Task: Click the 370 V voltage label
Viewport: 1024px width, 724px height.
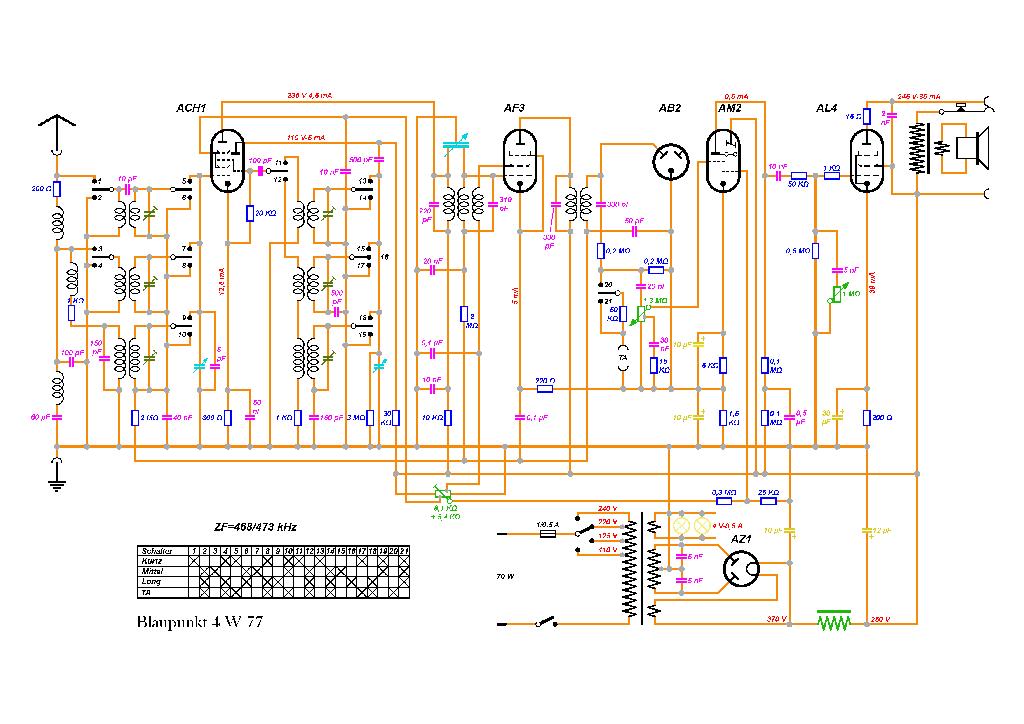Action: point(776,619)
